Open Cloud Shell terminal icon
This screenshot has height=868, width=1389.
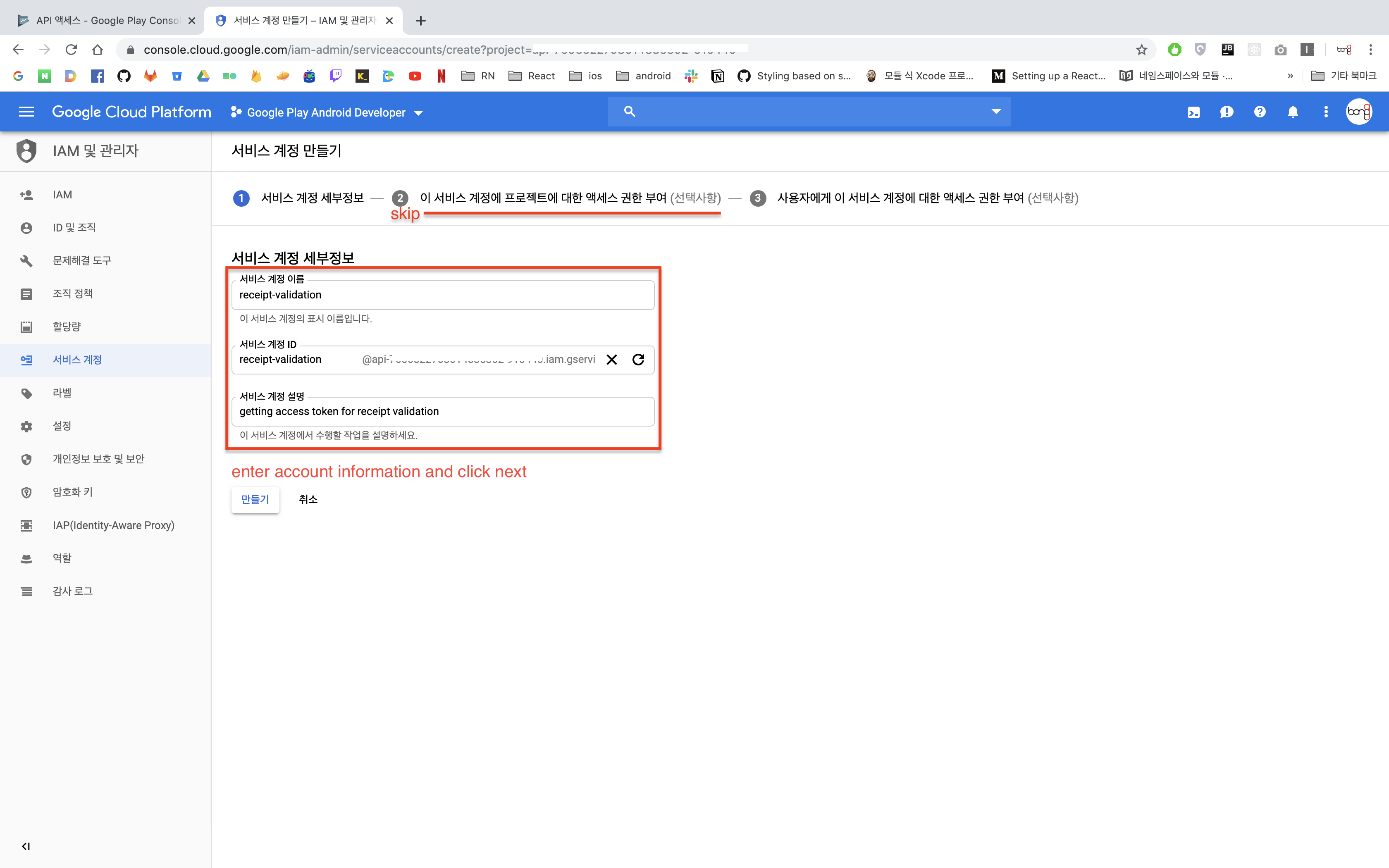(x=1193, y=112)
